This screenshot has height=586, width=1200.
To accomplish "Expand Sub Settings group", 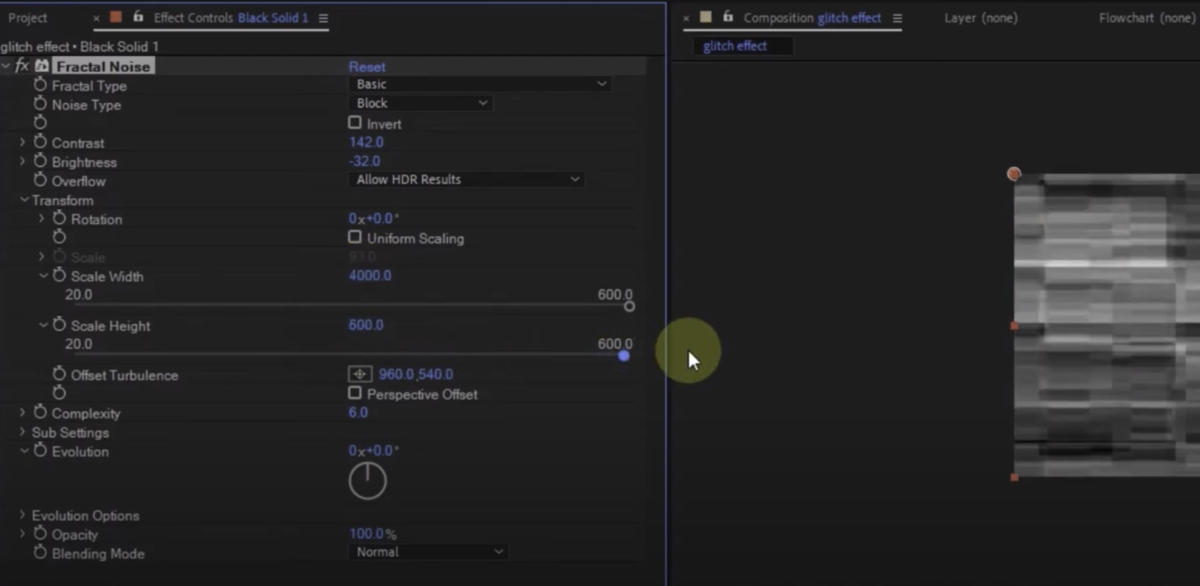I will pos(23,432).
